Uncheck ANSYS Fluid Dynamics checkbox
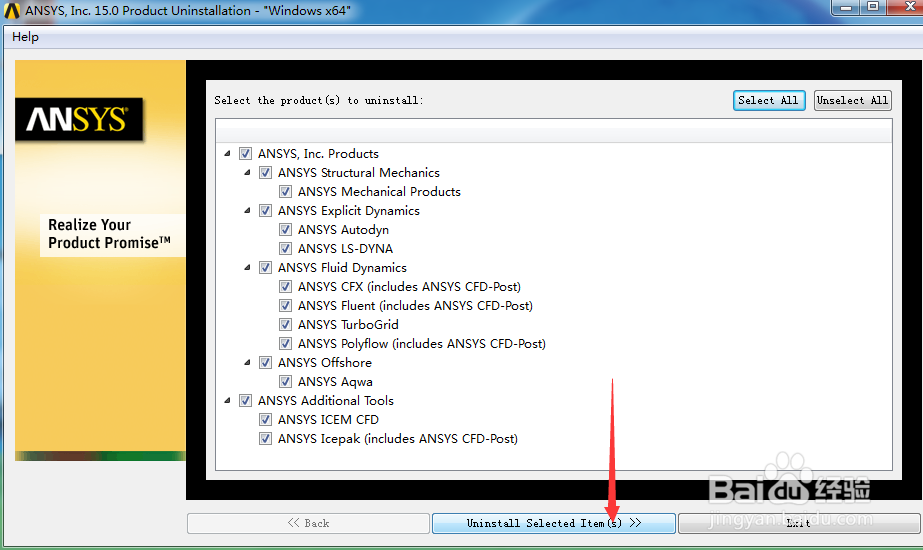The image size is (923, 550). point(265,267)
